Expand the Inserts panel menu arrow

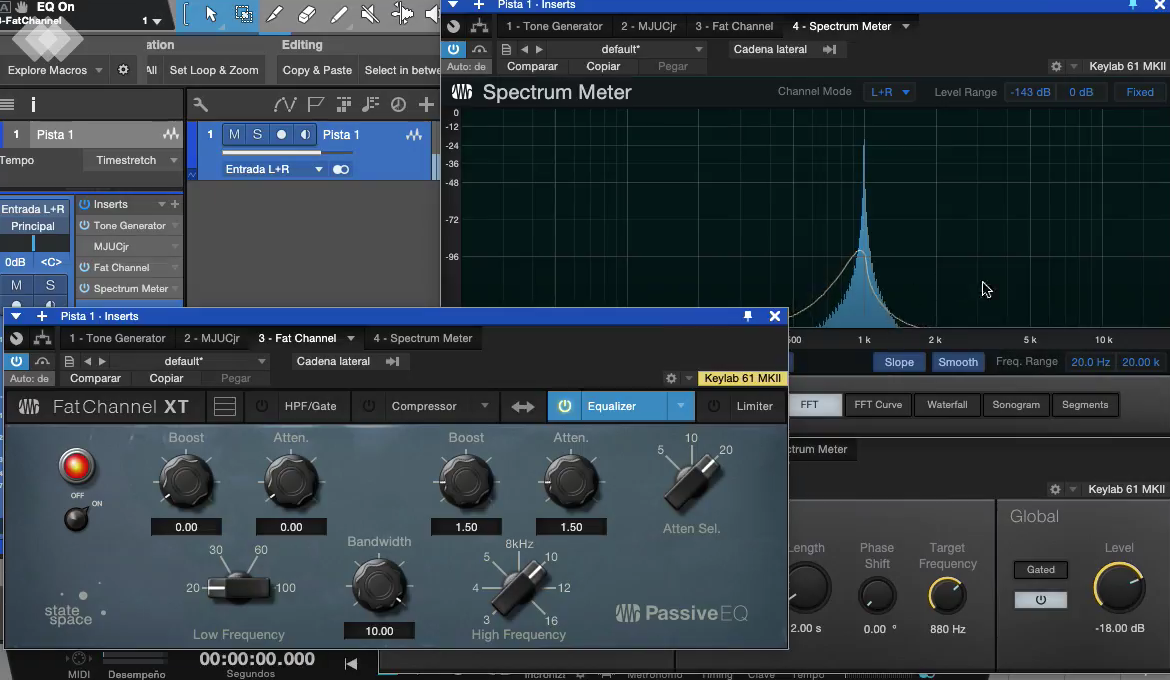pos(161,204)
